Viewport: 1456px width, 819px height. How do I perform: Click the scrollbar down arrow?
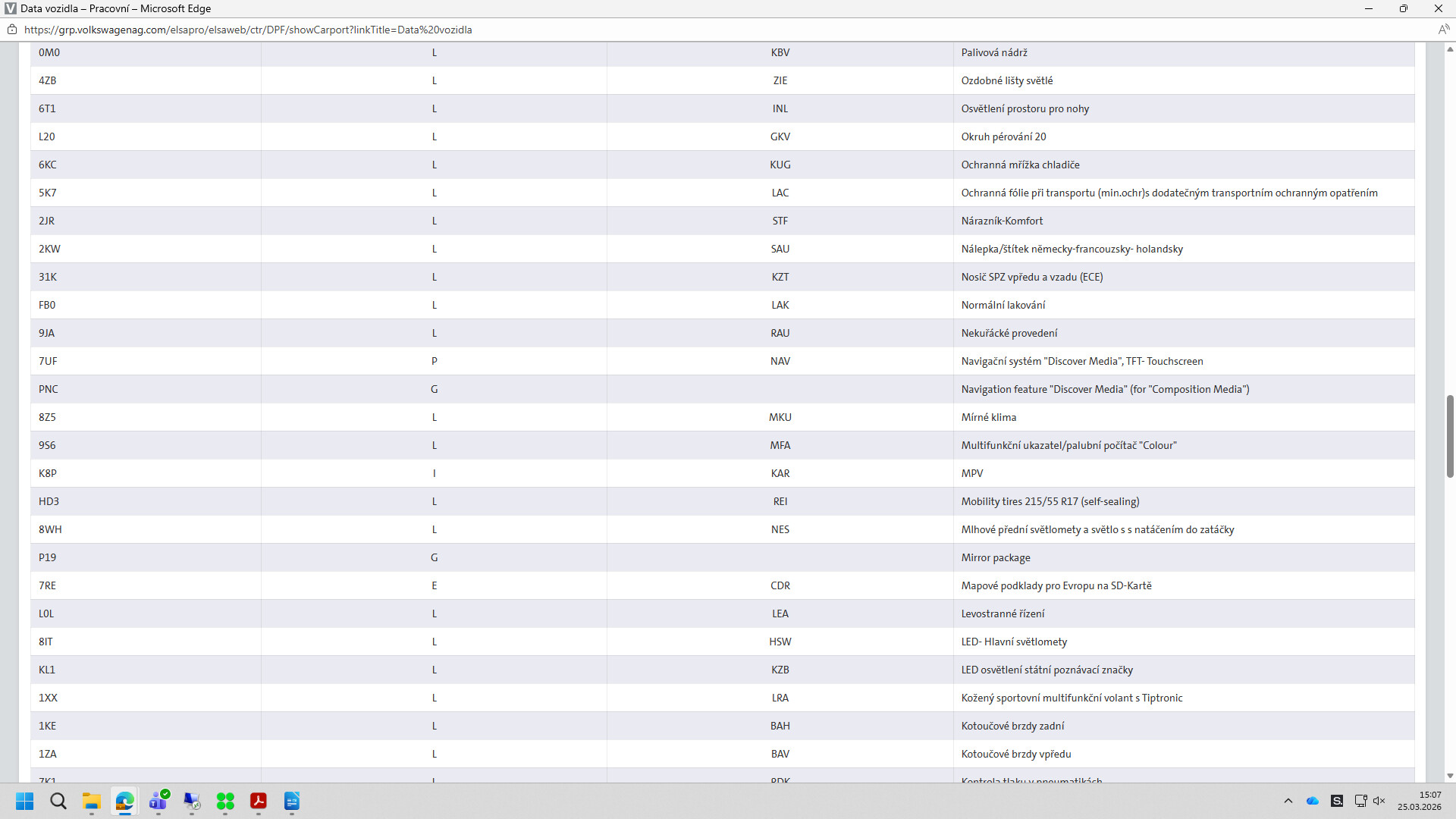coord(1450,776)
